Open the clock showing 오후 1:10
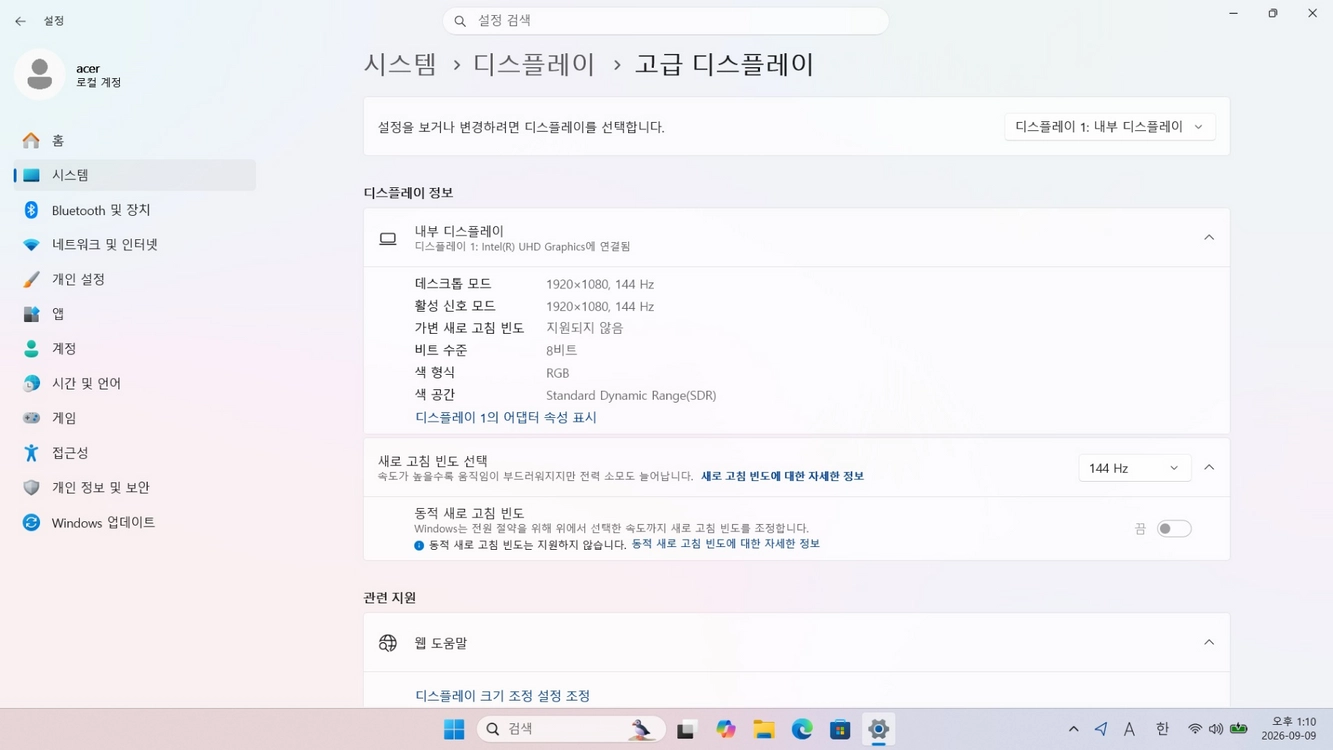 (x=1289, y=729)
